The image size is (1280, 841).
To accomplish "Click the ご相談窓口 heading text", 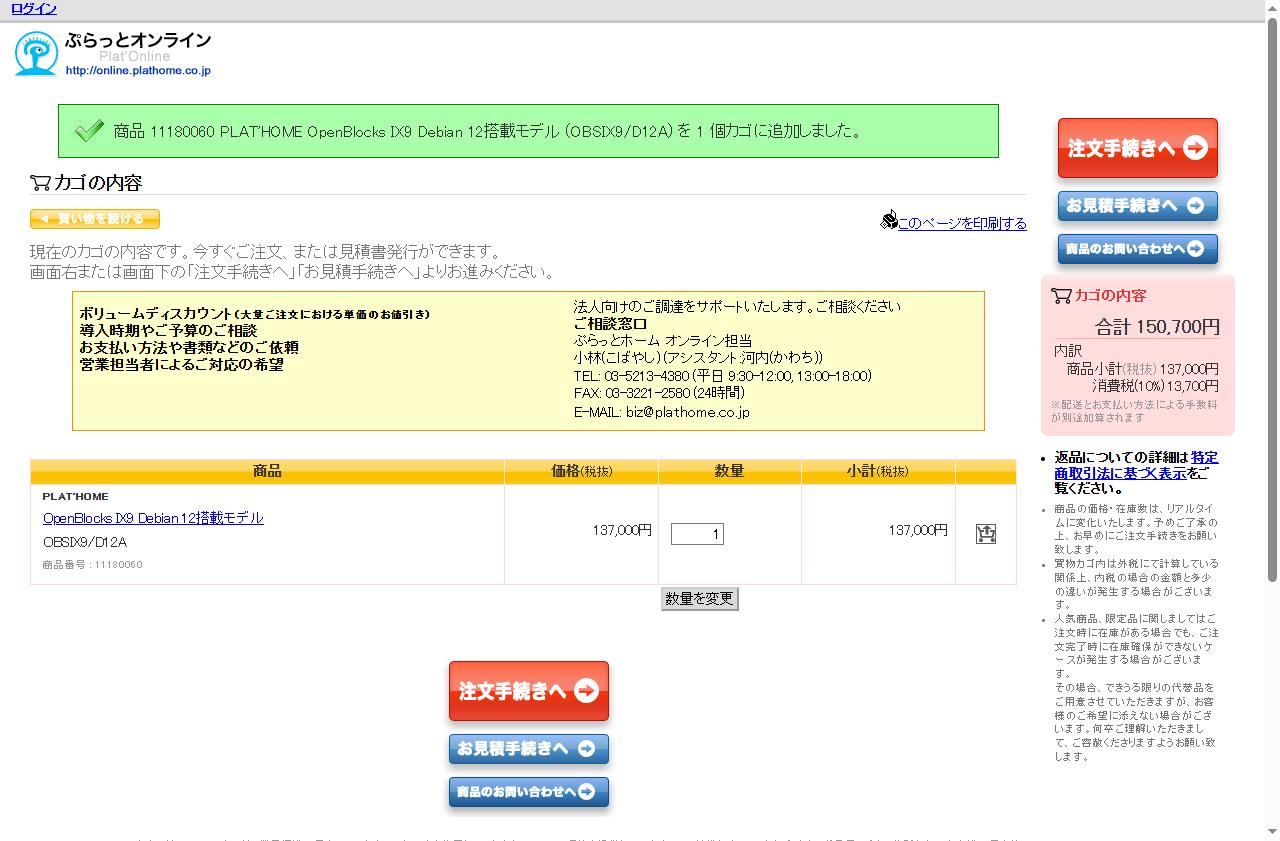I will (x=611, y=324).
